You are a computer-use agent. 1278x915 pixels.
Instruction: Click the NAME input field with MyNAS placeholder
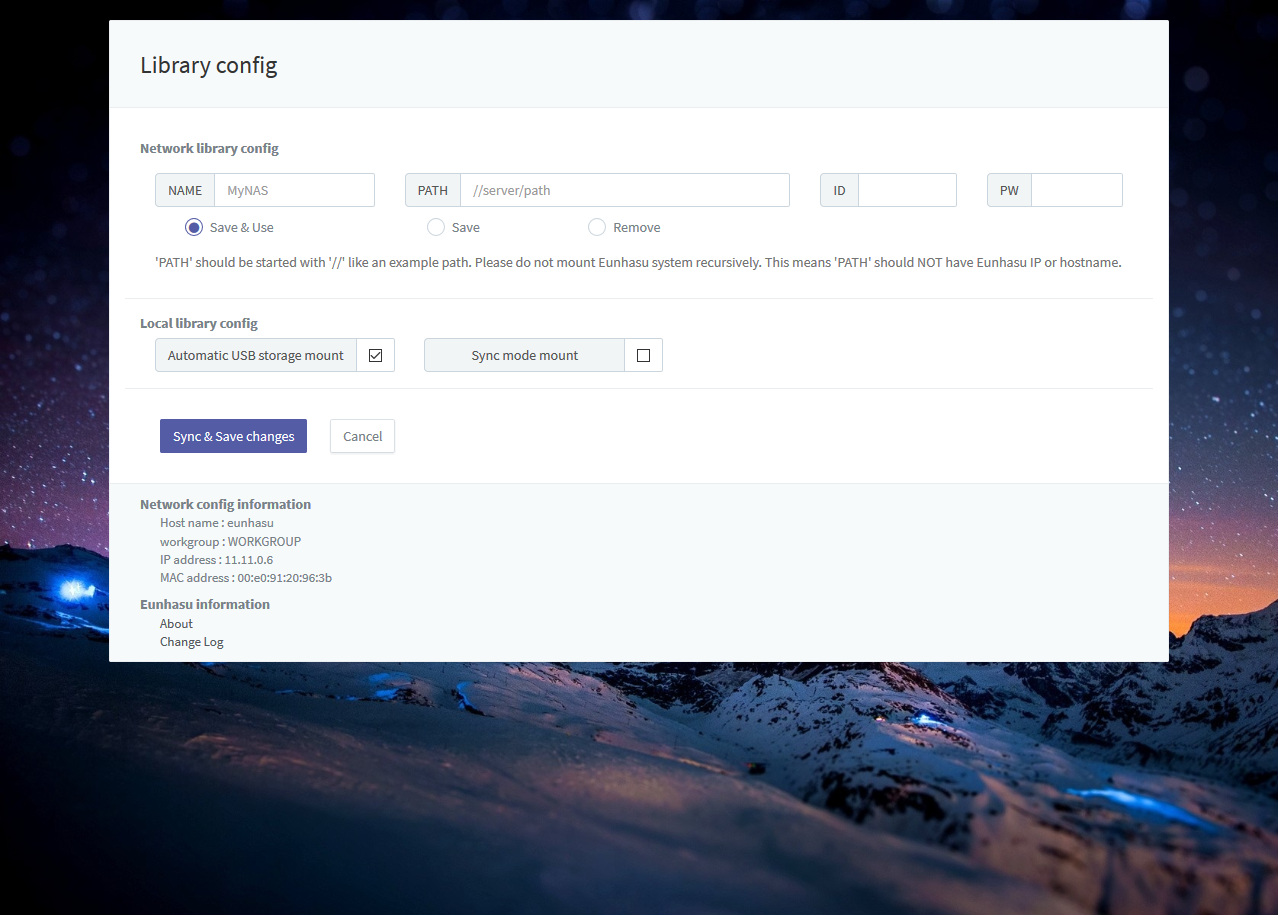pyautogui.click(x=294, y=190)
